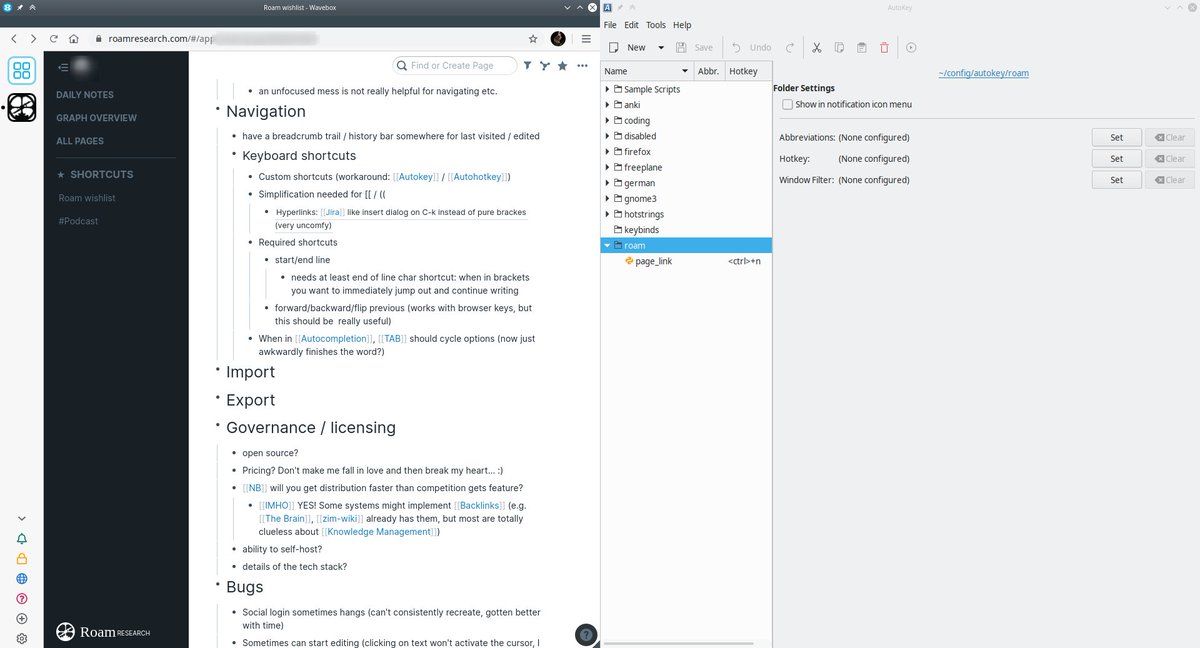Viewport: 1200px width, 648px height.
Task: Open the Wavebox hamburger menu
Action: (584, 39)
